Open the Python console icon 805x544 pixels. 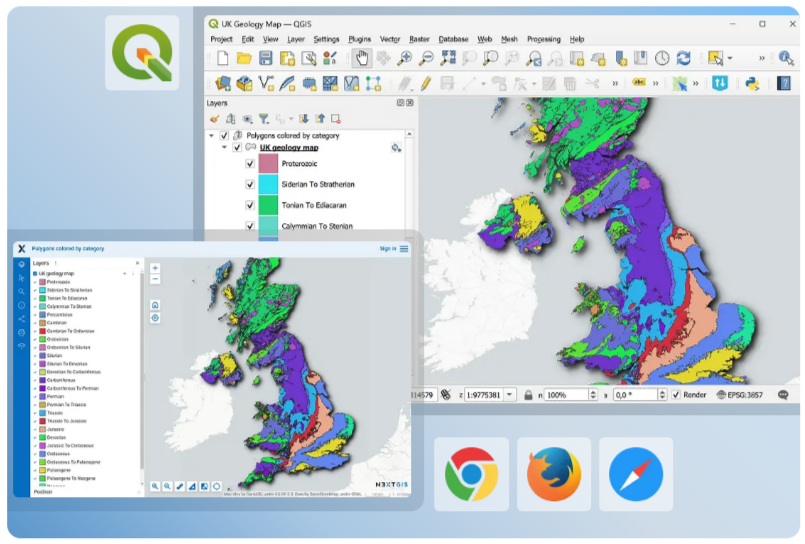pyautogui.click(x=751, y=84)
